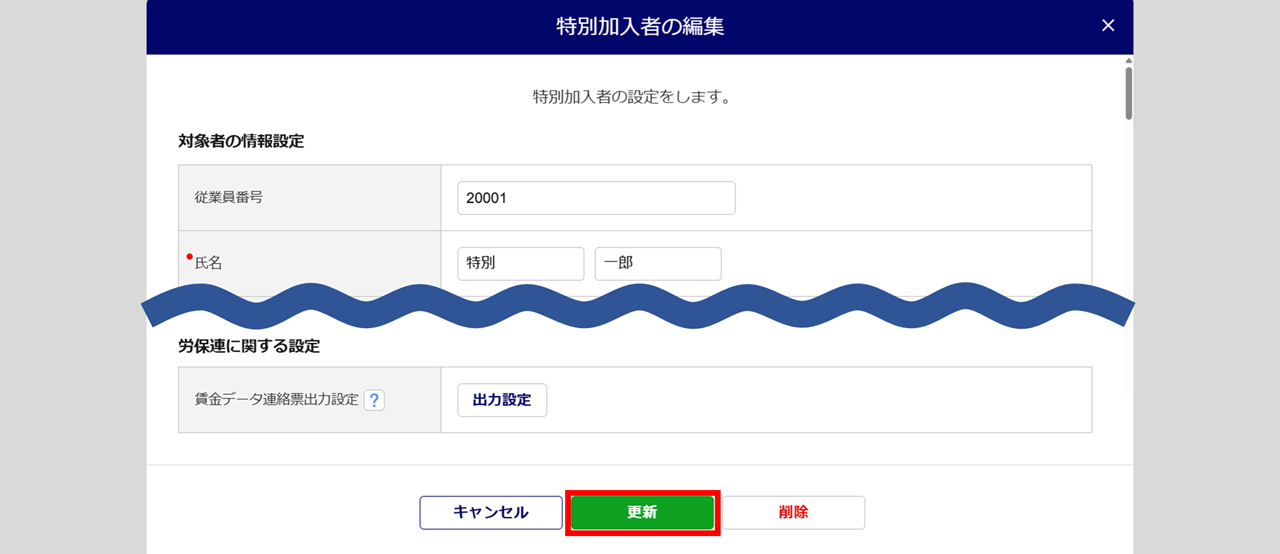Image resolution: width=1280 pixels, height=554 pixels.
Task: Click the 特別加入者の編集 title text
Action: pyautogui.click(x=640, y=27)
